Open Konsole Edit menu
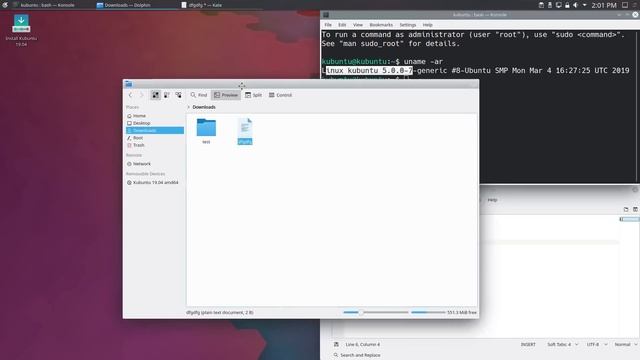Image resolution: width=640 pixels, height=360 pixels. coord(342,25)
